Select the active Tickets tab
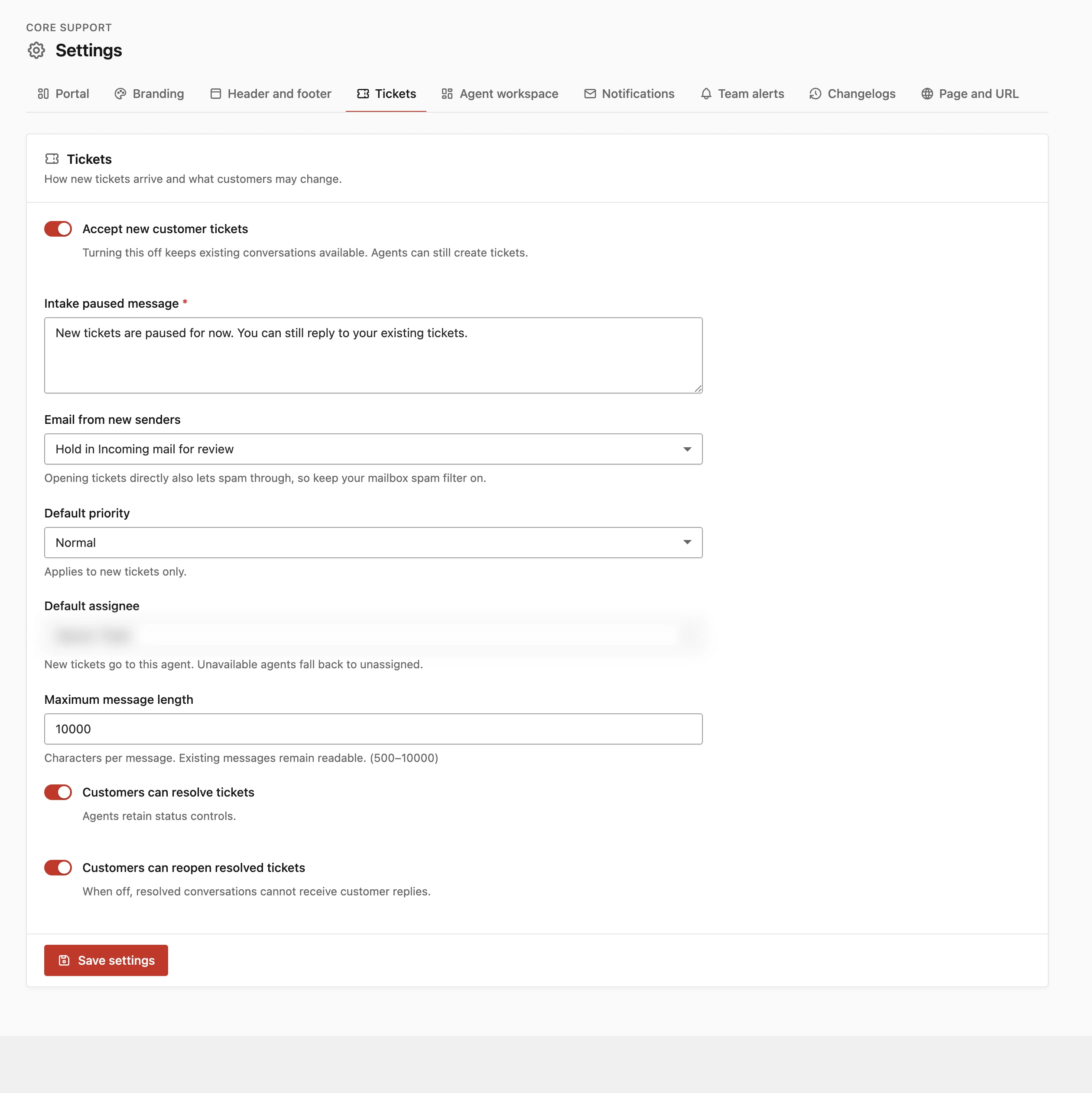Screen dimensions: 1092x1093 (387, 94)
